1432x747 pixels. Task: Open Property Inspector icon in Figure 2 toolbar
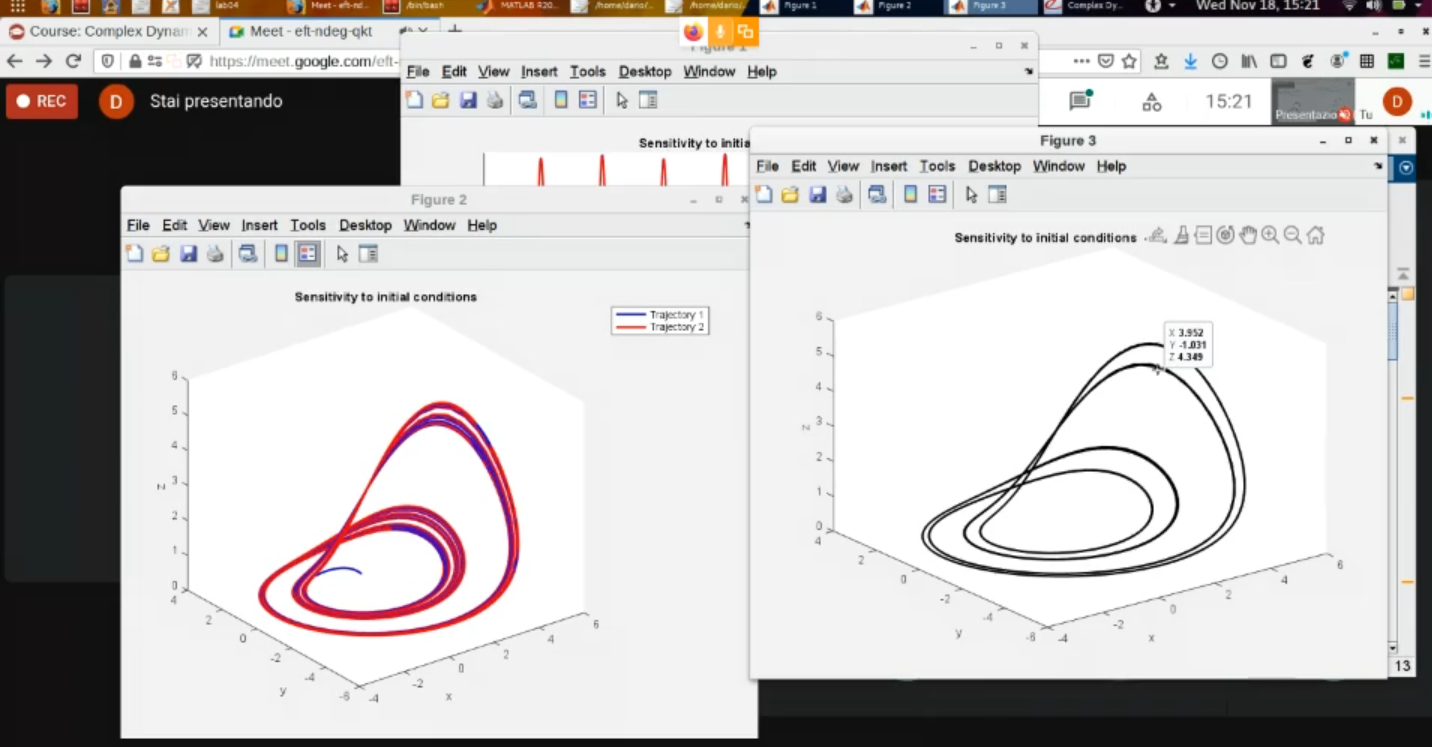(x=368, y=254)
